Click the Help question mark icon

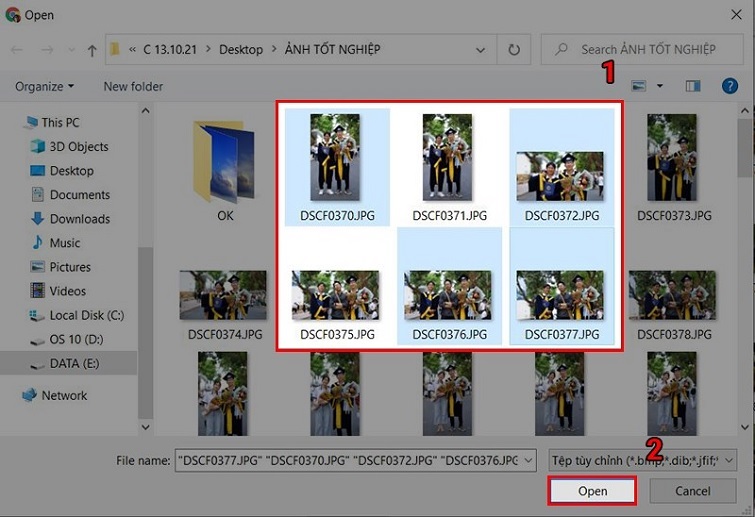click(x=730, y=86)
